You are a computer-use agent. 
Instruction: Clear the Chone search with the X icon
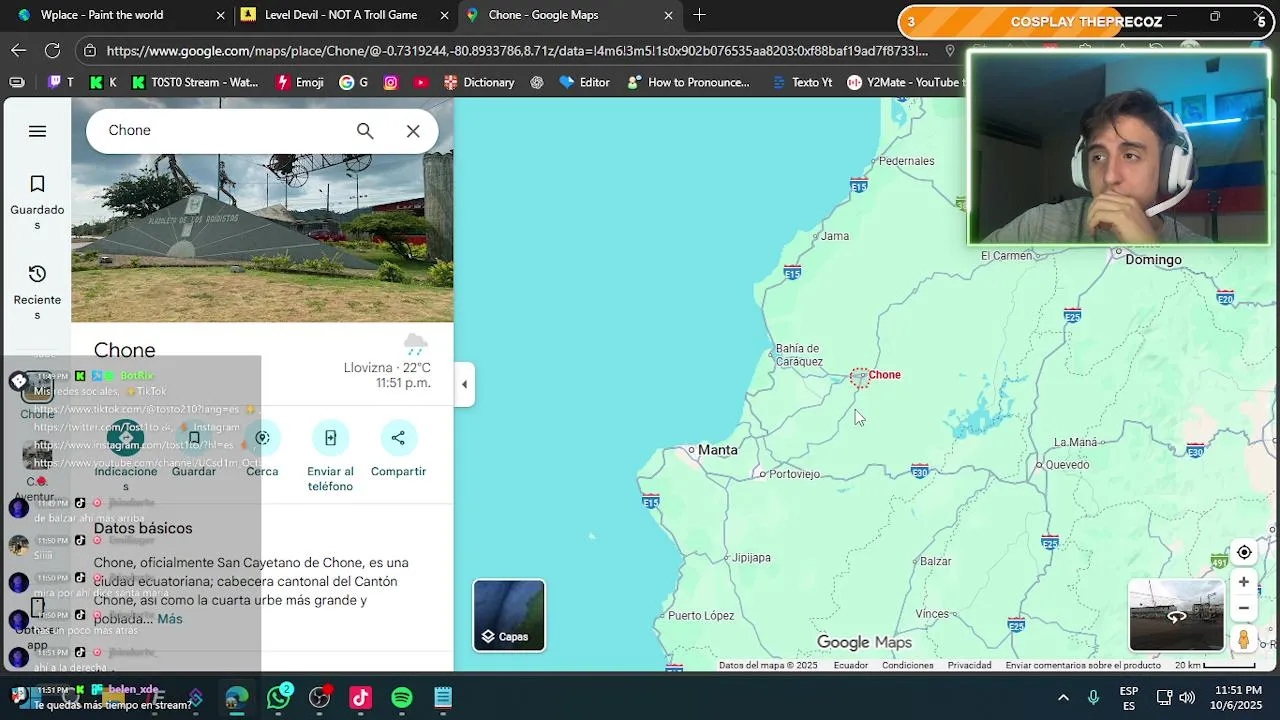click(413, 131)
